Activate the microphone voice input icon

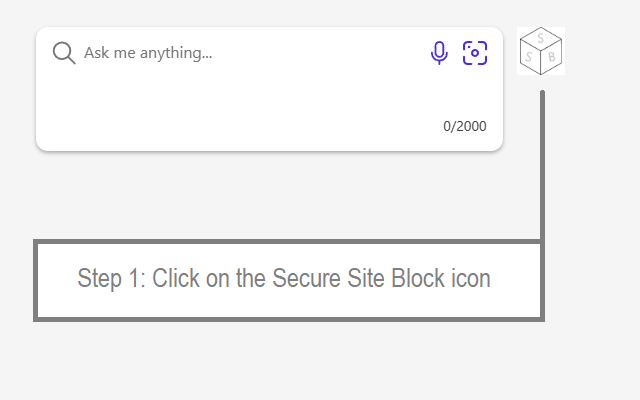(x=439, y=53)
